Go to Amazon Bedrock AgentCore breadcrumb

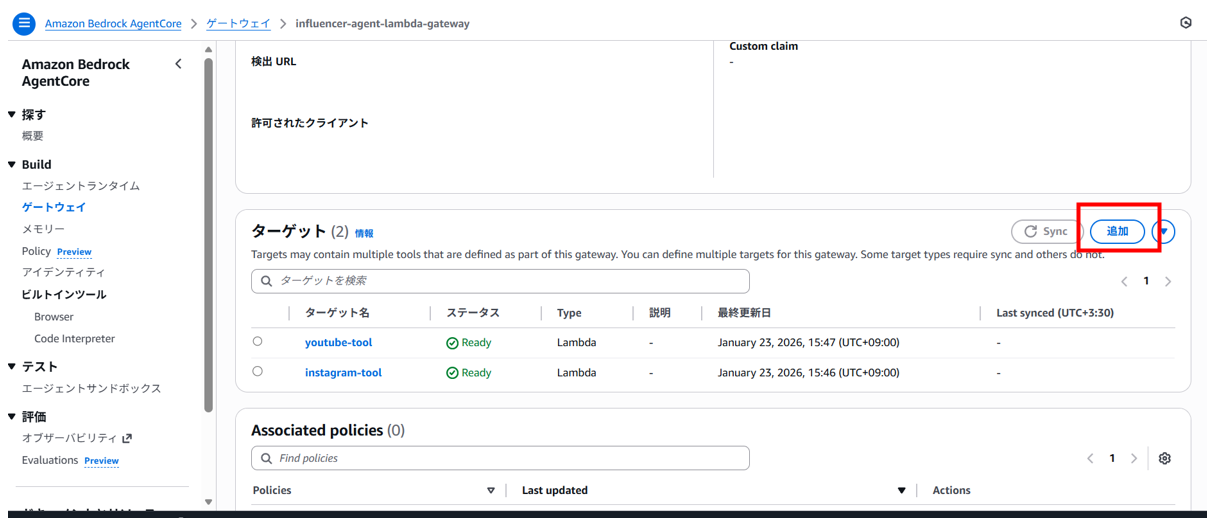point(113,23)
